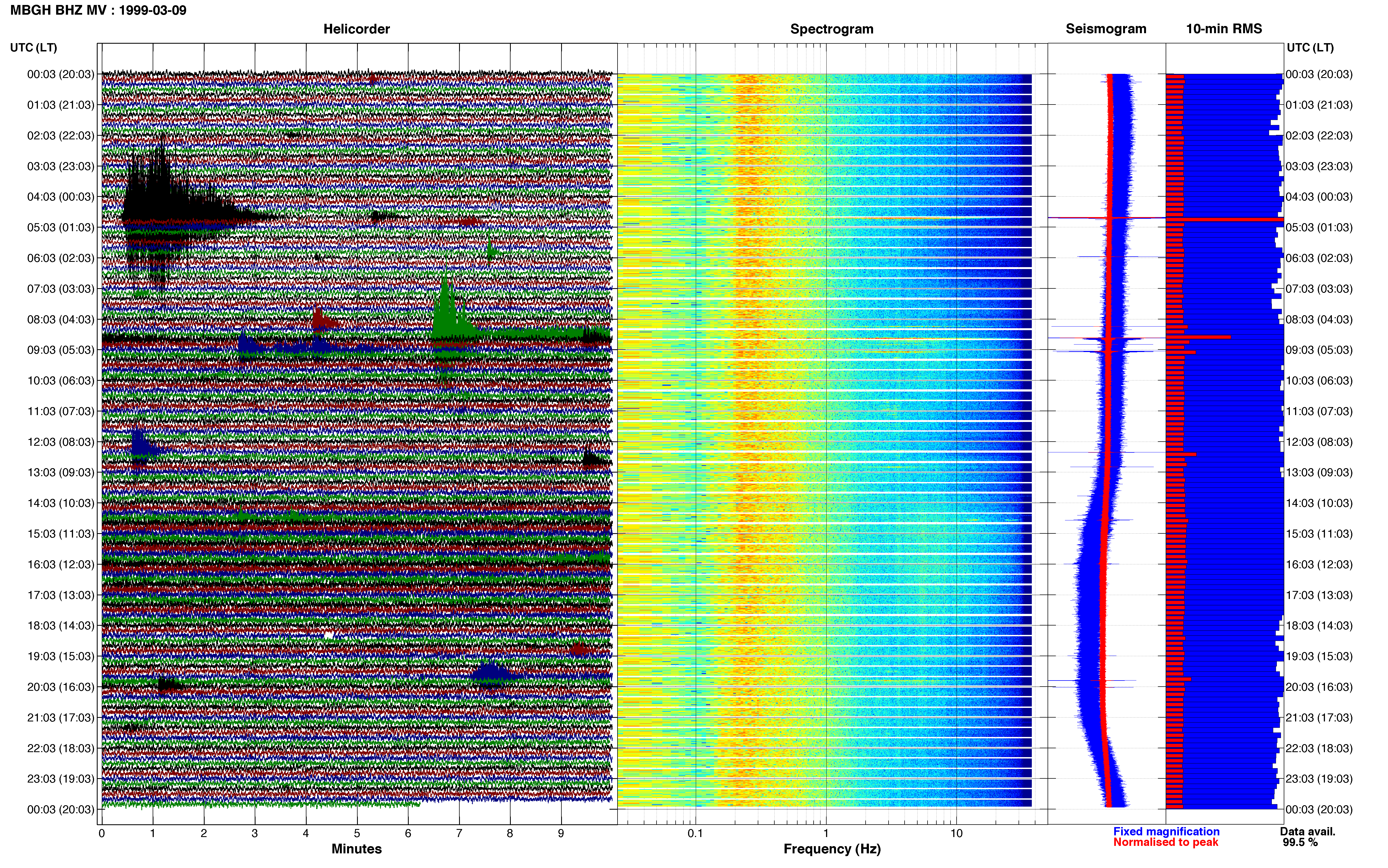Viewport: 1388px width, 868px height.
Task: Click "04:03 (00:03)" on the Helicorder time axis
Action: pyautogui.click(x=61, y=197)
